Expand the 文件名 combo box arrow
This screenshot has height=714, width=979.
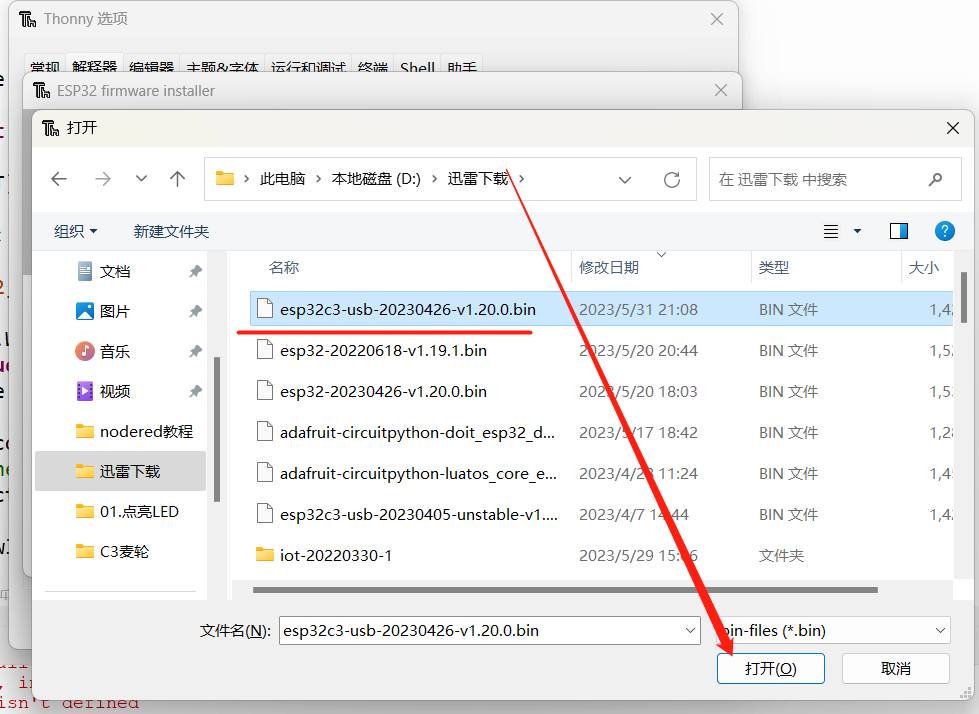690,630
